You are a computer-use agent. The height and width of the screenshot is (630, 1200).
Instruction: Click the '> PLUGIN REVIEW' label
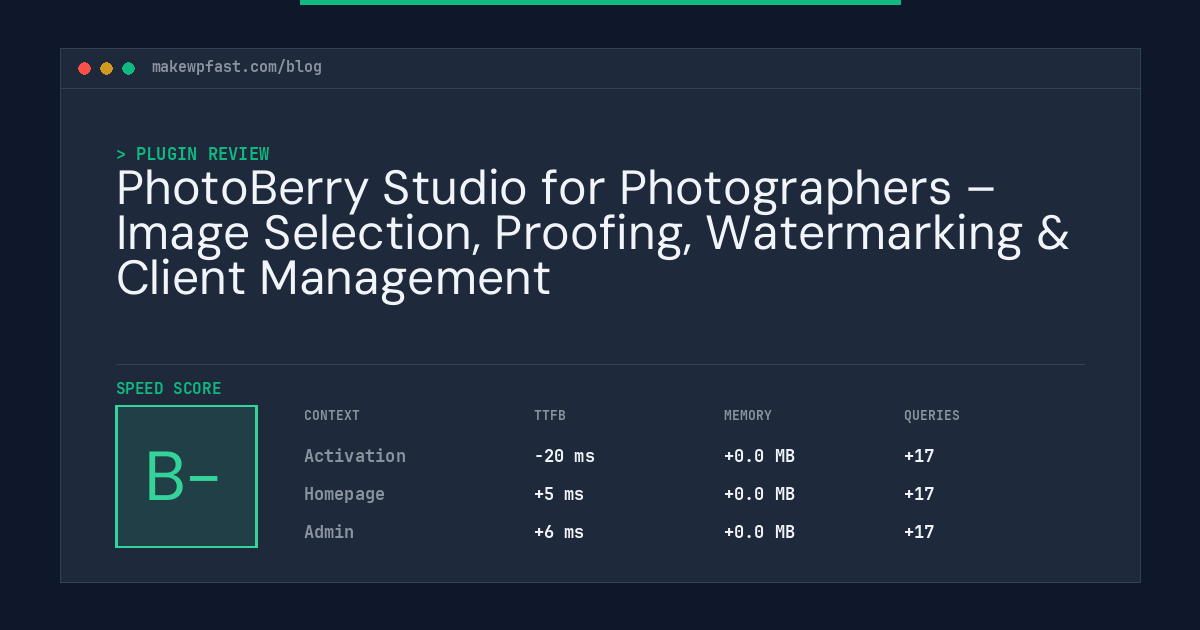(x=193, y=154)
